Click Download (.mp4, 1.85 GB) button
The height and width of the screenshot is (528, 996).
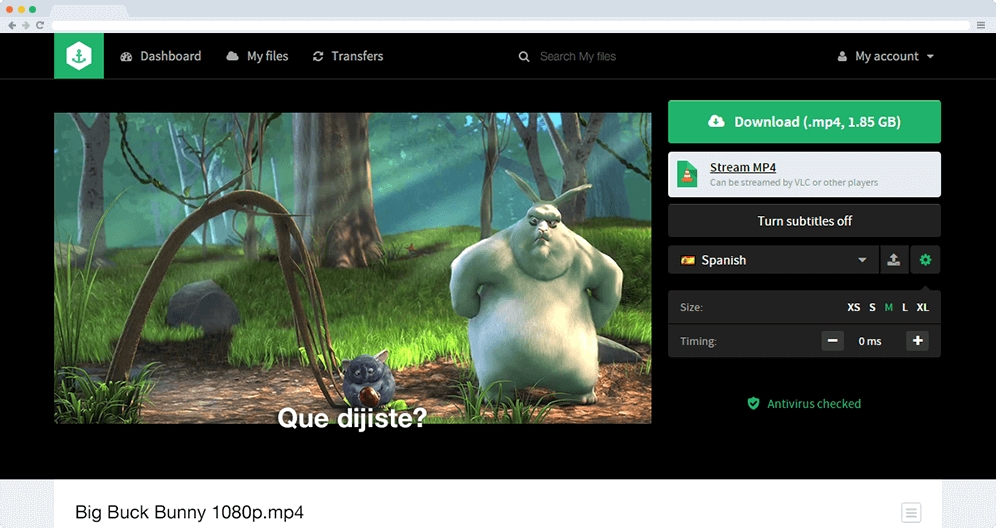[x=804, y=121]
